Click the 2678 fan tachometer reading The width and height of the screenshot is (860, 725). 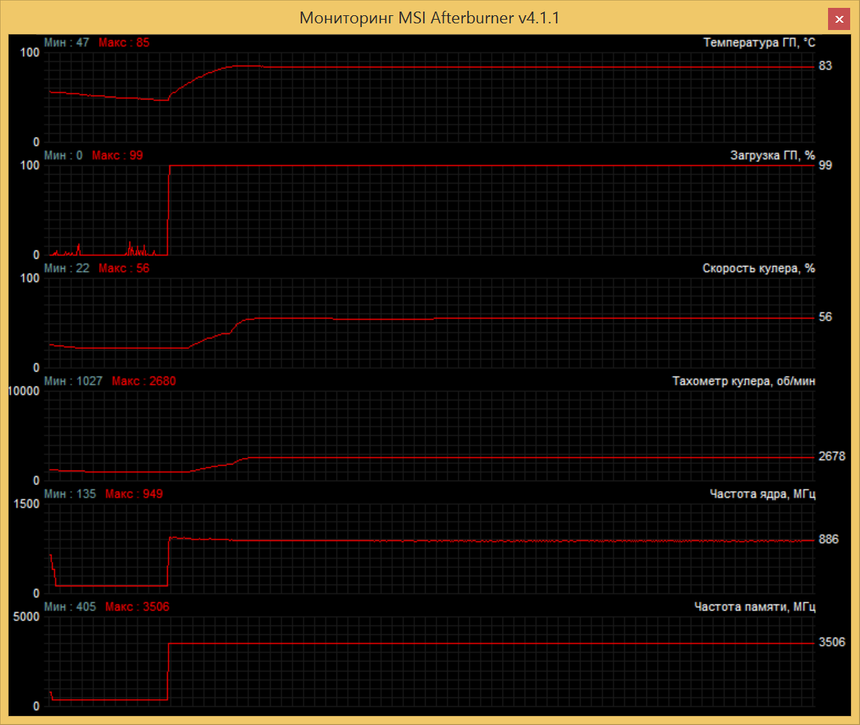point(832,455)
